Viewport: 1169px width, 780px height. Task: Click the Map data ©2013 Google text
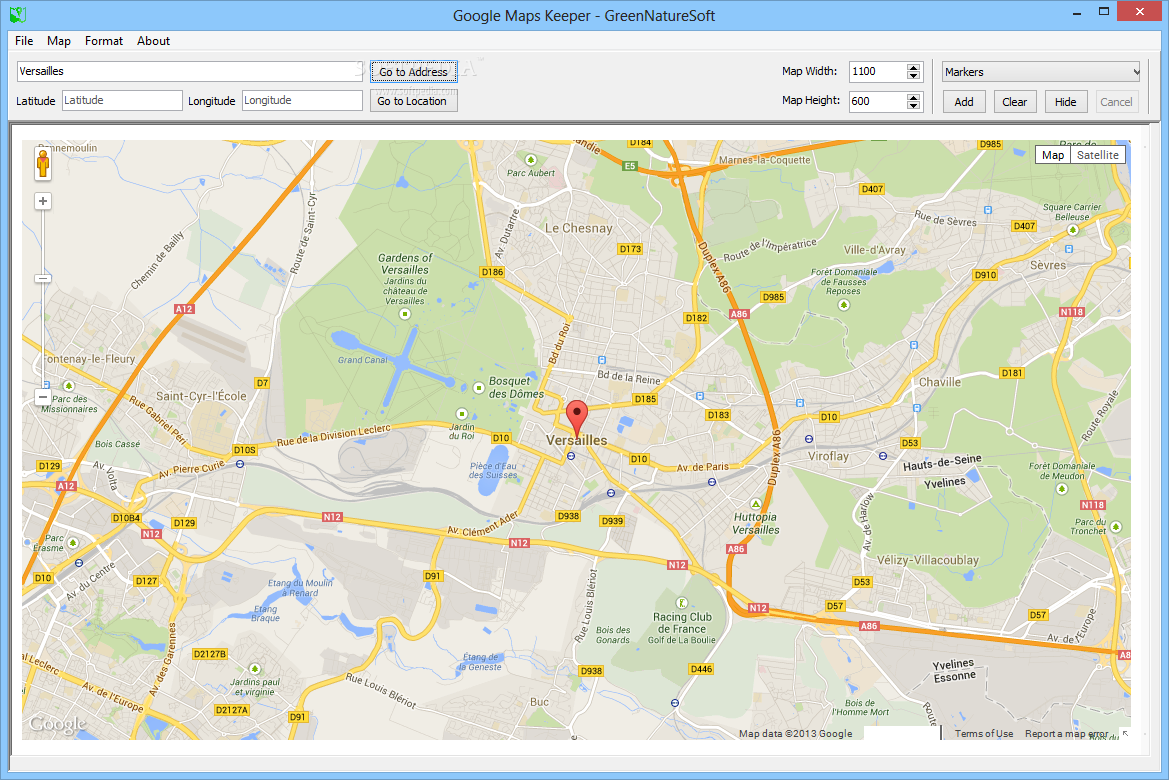tap(795, 734)
